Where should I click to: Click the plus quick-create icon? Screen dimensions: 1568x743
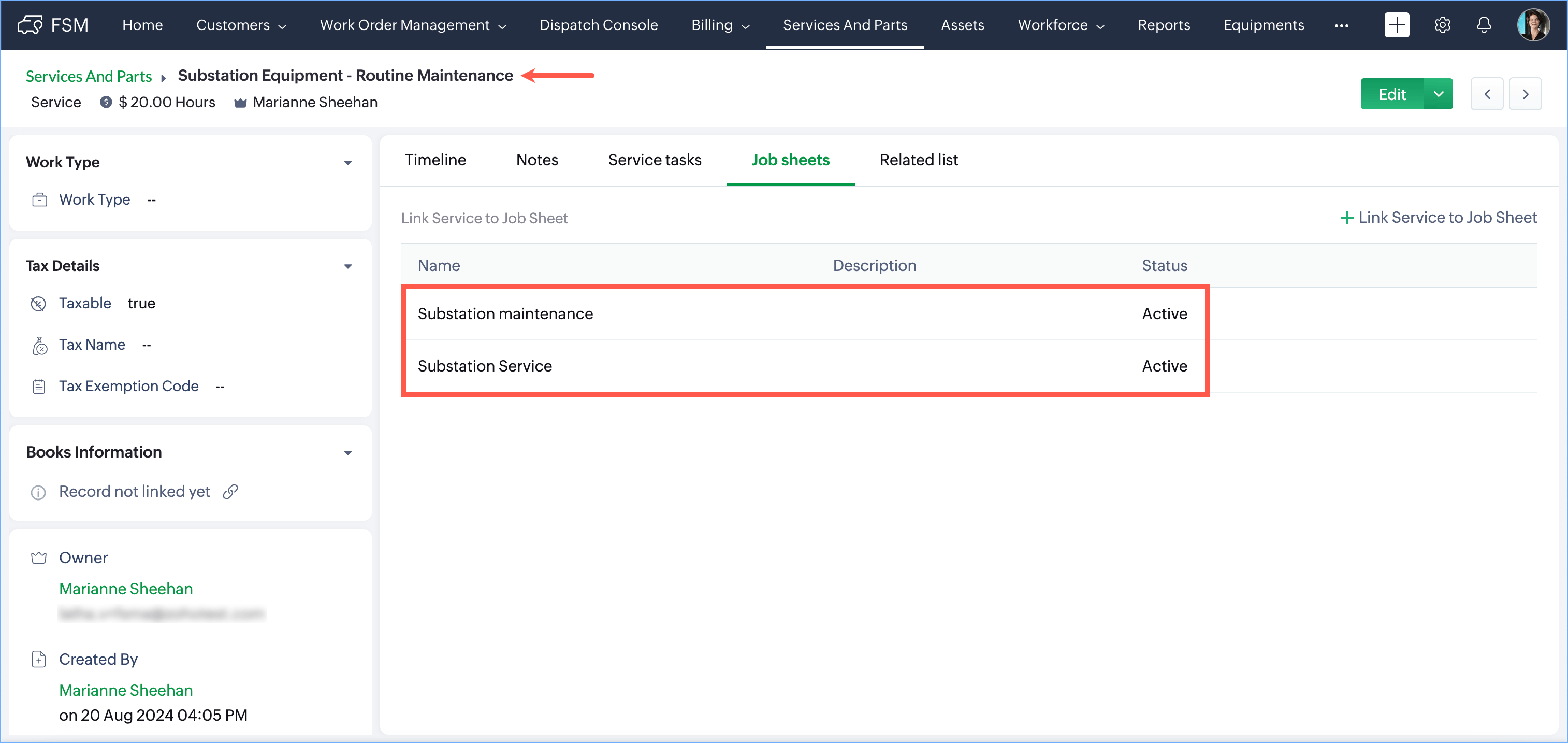click(1397, 25)
